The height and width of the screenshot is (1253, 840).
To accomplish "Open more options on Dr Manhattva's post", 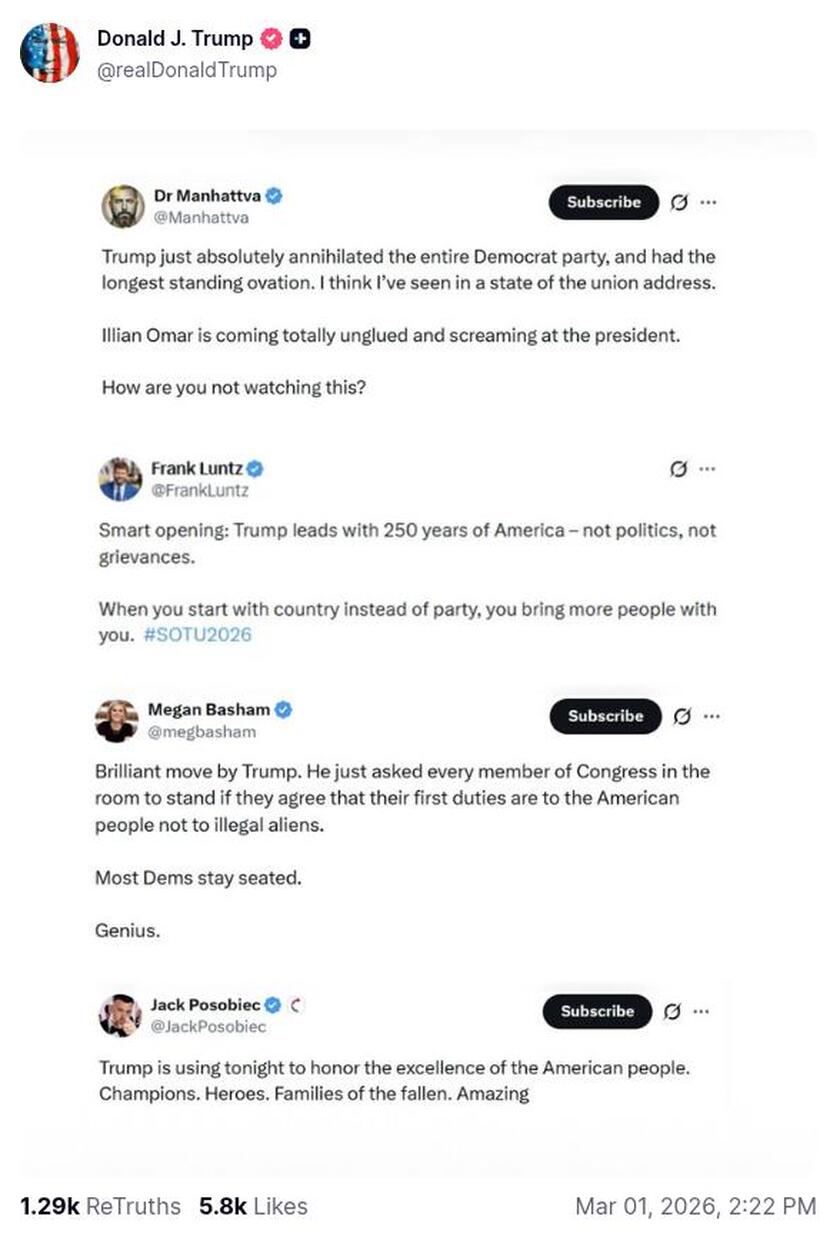I will [x=708, y=202].
